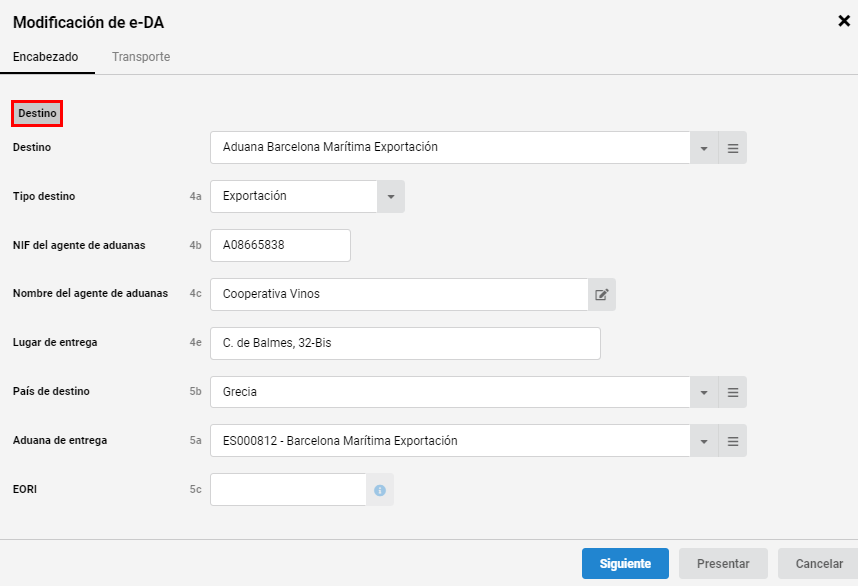The width and height of the screenshot is (858, 586).
Task: Select the Encabezado tab
Action: point(45,57)
